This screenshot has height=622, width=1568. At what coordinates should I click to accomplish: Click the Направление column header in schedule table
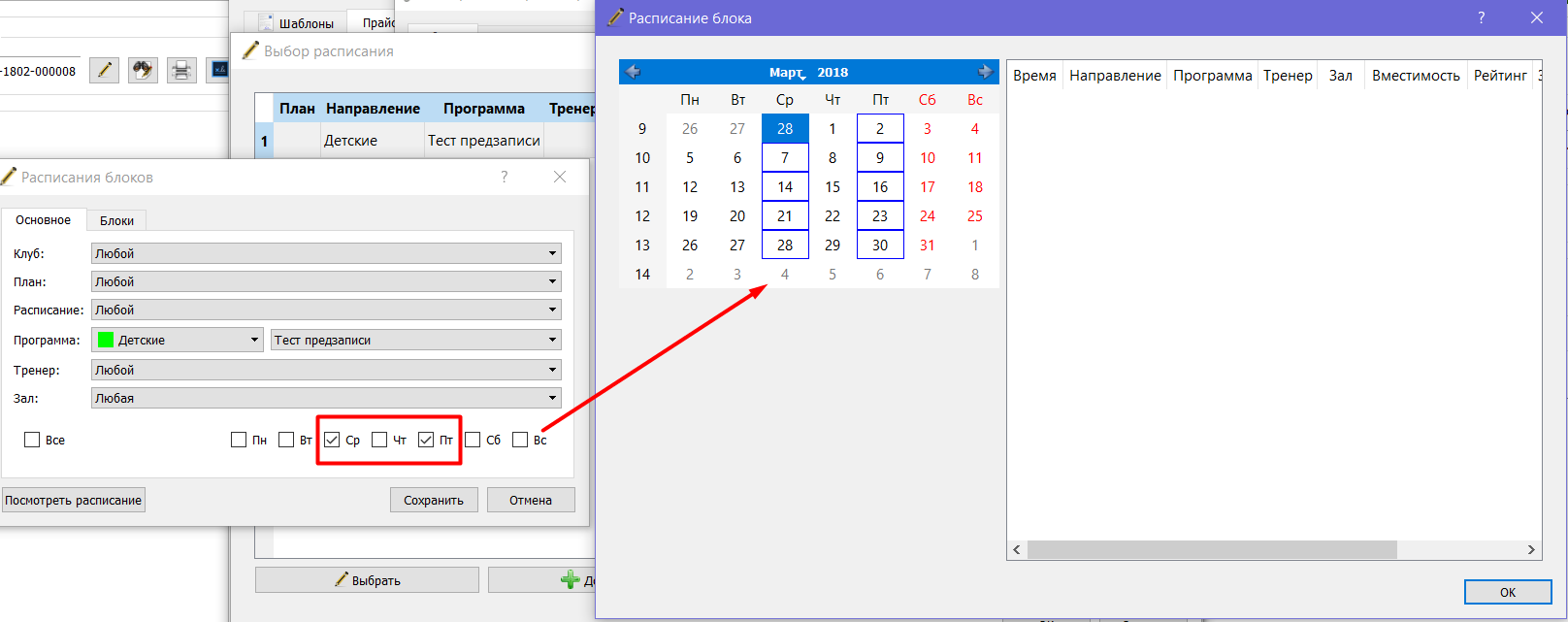tap(1115, 76)
